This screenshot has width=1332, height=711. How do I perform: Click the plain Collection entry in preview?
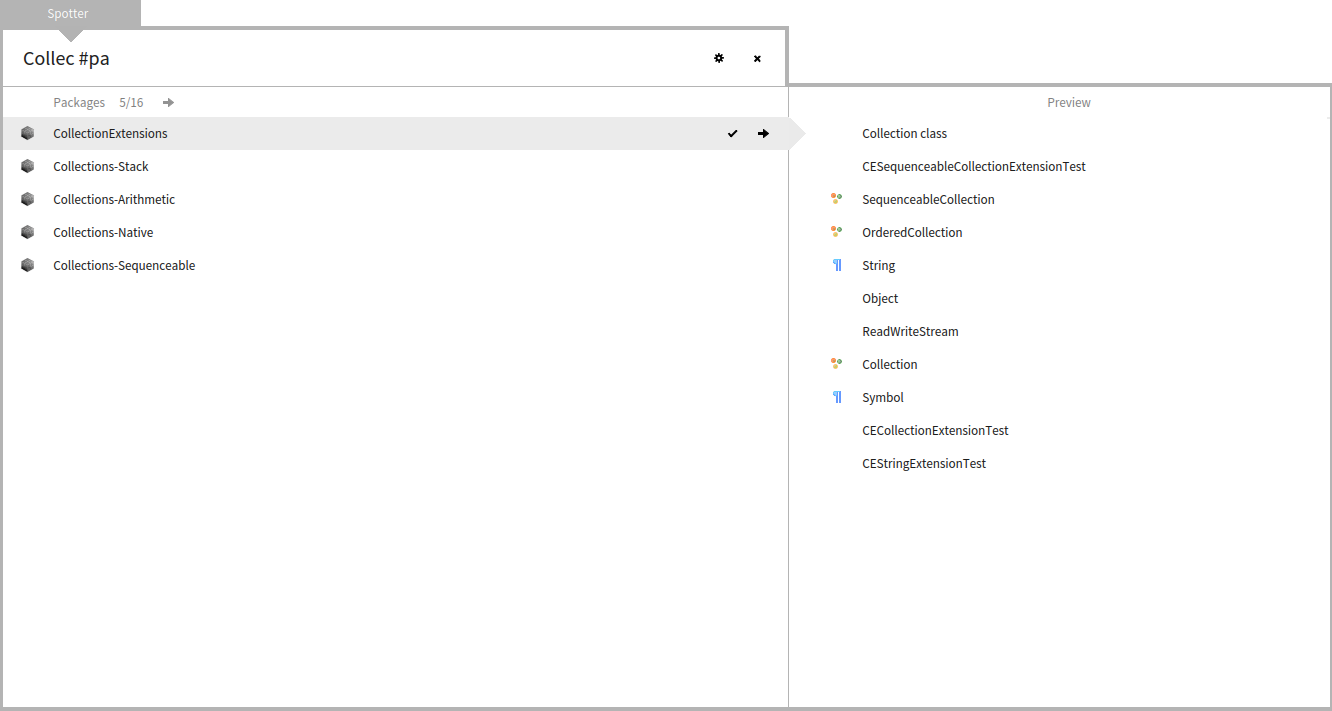point(889,364)
